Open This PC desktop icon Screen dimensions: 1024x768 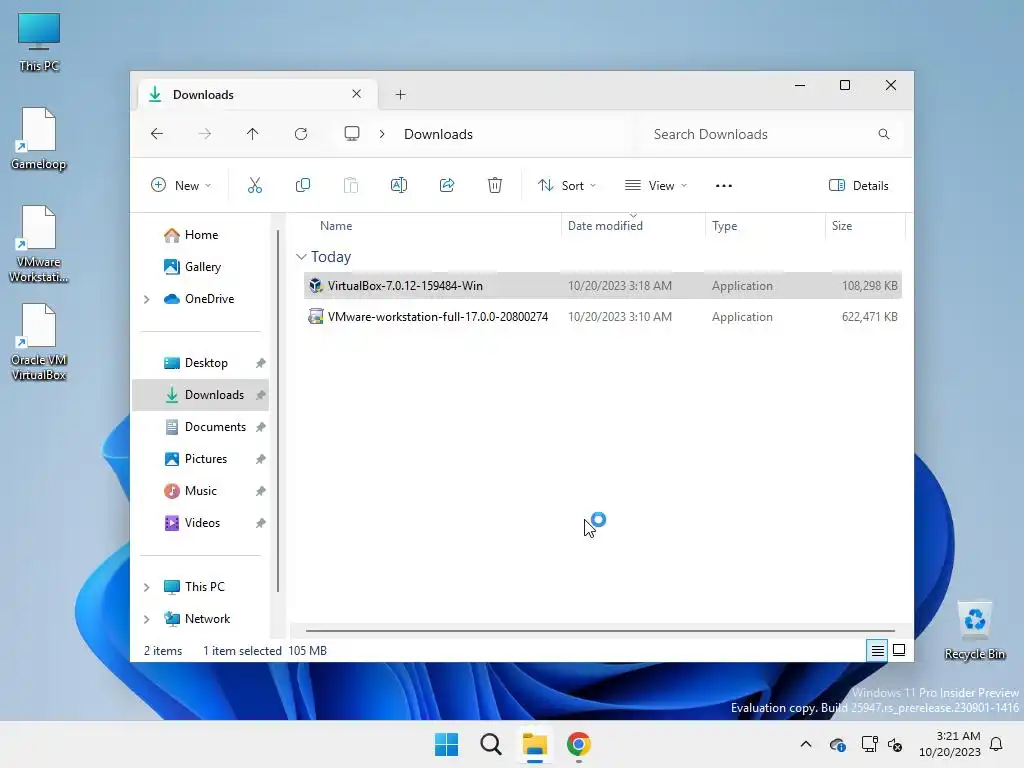click(x=39, y=42)
